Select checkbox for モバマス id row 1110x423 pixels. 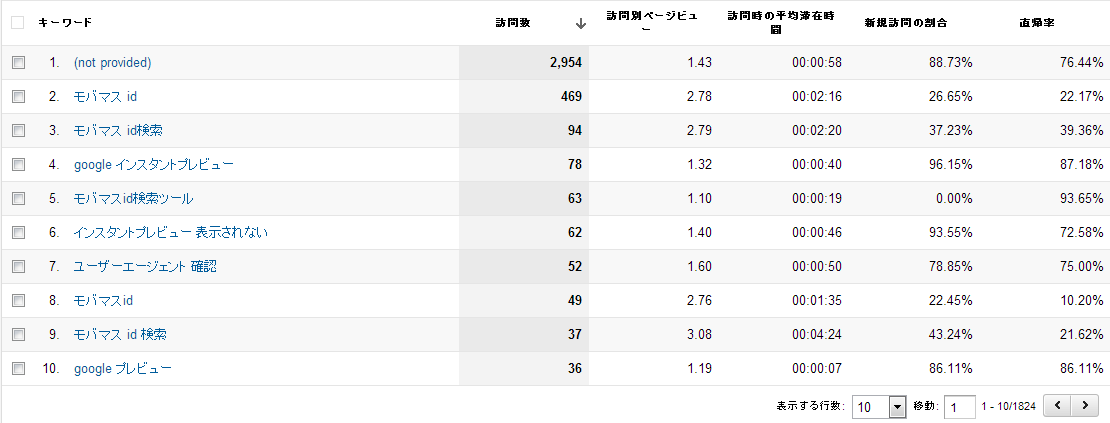(x=18, y=97)
